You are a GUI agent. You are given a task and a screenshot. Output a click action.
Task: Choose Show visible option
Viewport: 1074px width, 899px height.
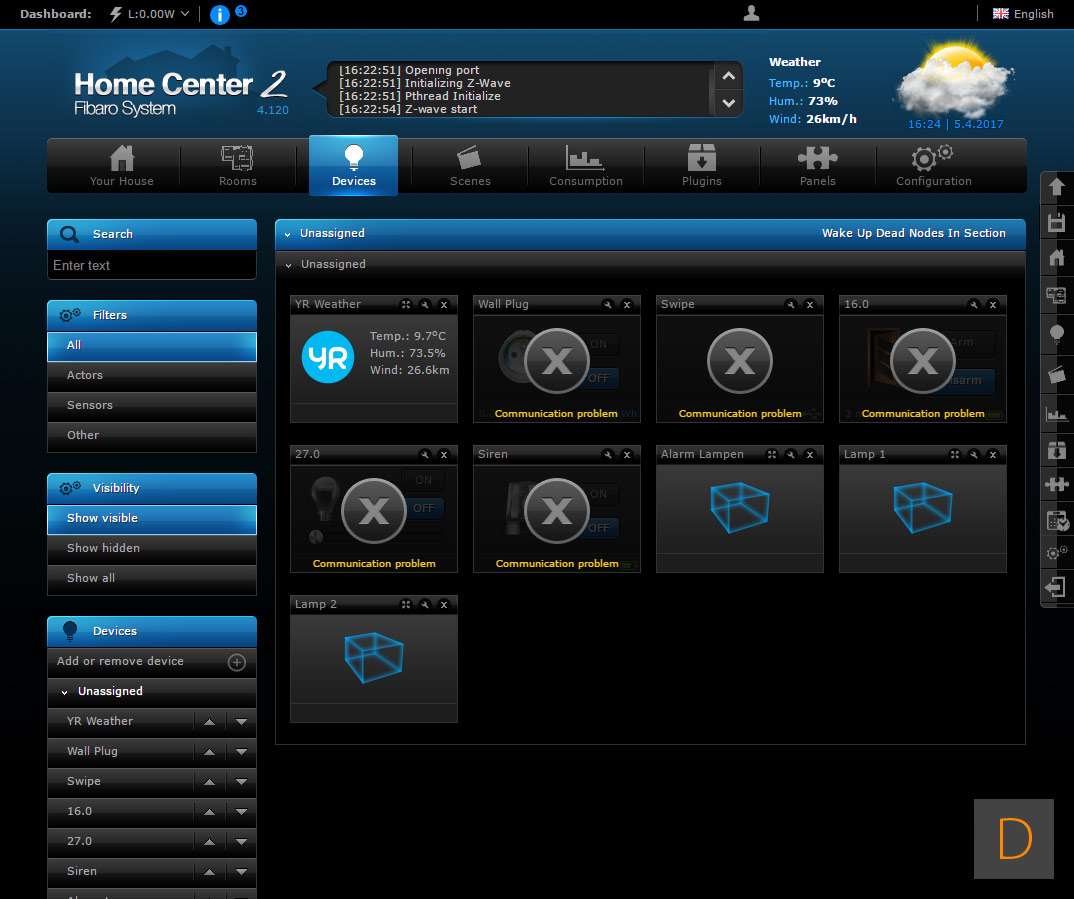(x=151, y=519)
